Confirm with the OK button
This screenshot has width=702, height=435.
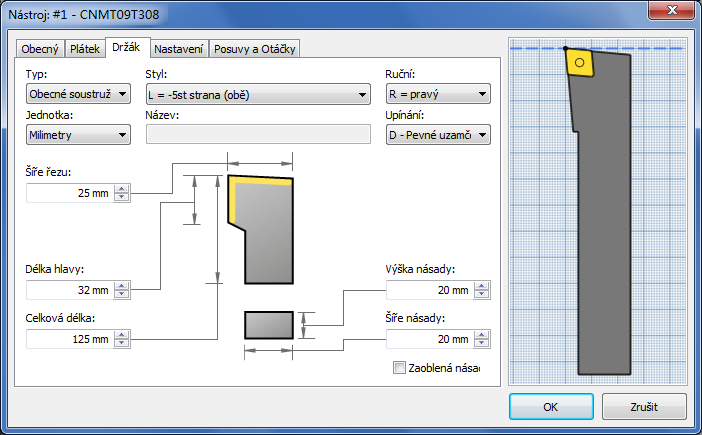[551, 406]
